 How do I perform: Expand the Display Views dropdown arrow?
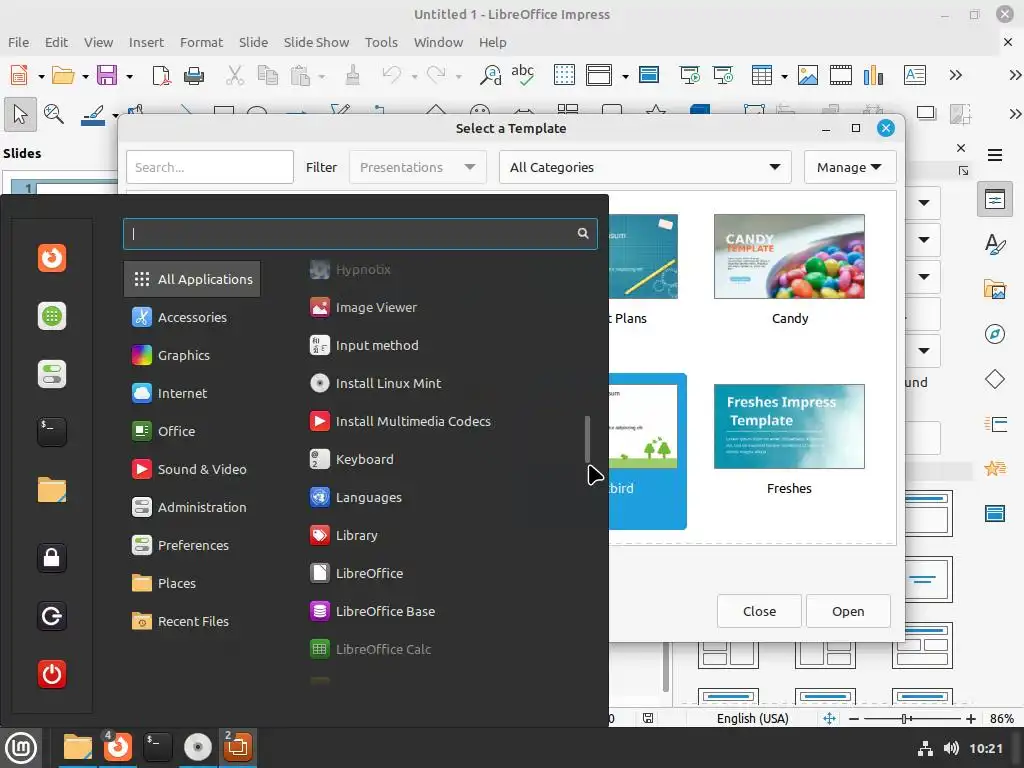625,76
